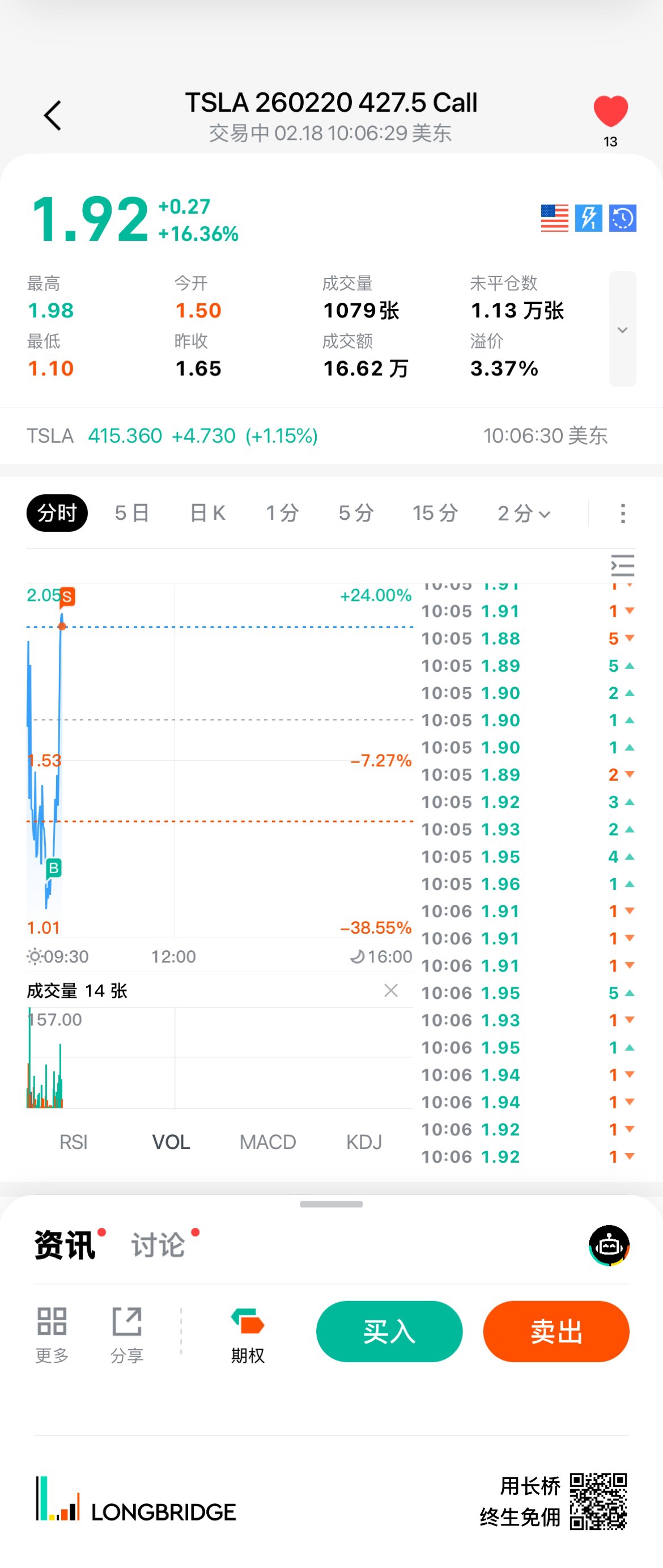This screenshot has height=1568, width=663.
Task: Open the 2分 interval dropdown
Action: (x=524, y=513)
